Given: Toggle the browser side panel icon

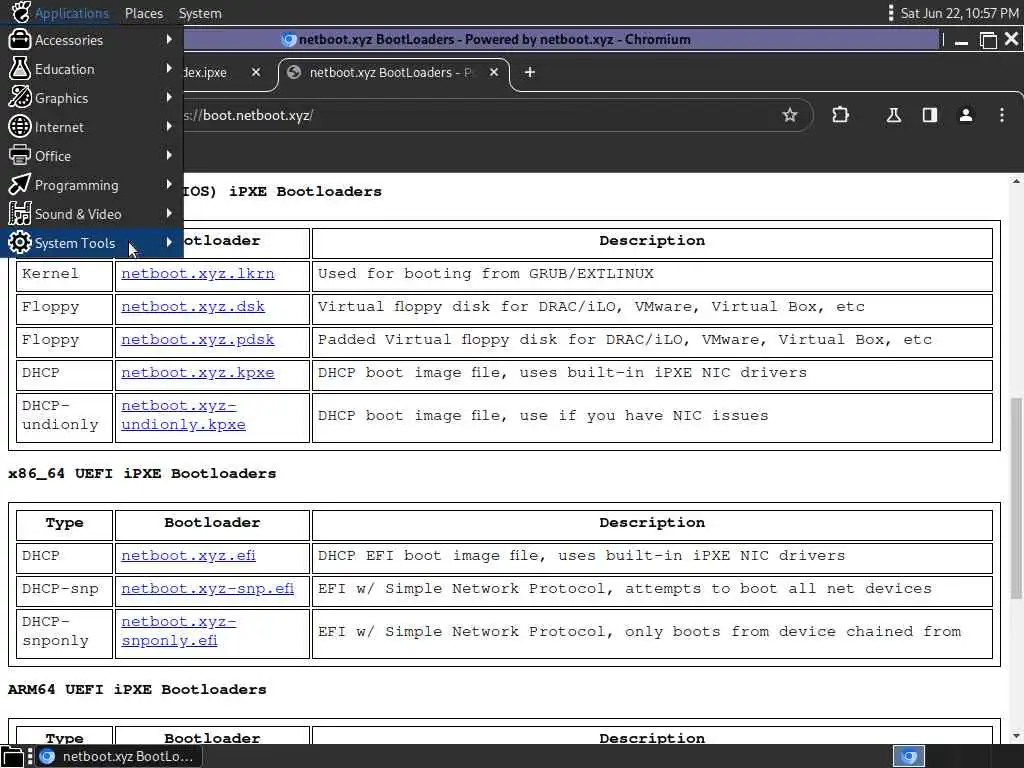Looking at the screenshot, I should point(930,116).
